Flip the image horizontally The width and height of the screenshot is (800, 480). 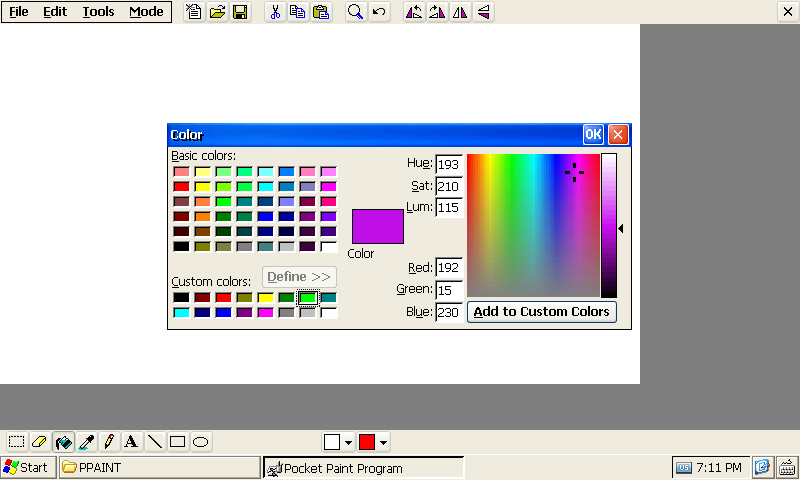[x=460, y=12]
